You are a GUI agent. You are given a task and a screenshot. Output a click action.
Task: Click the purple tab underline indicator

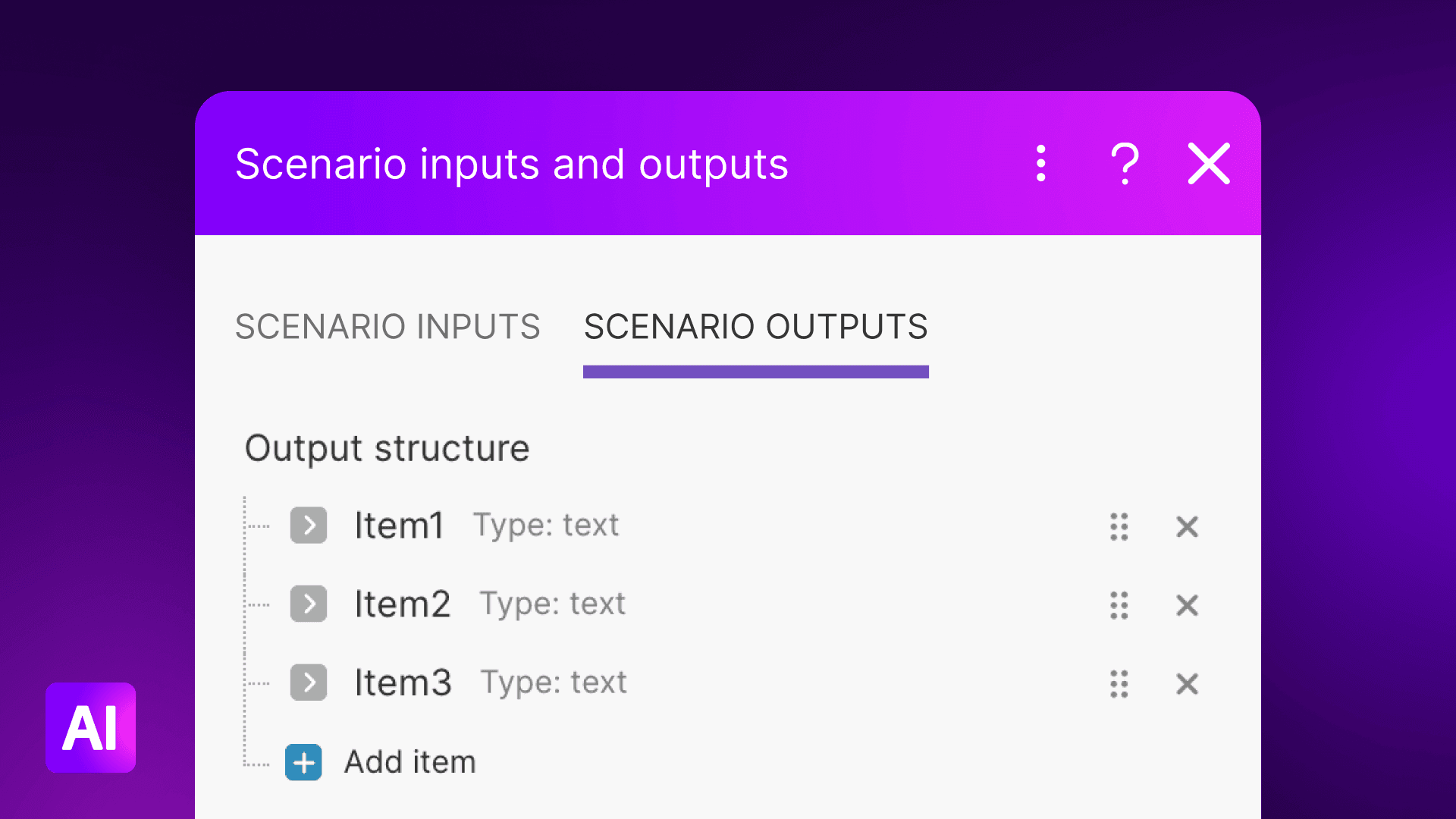[755, 372]
